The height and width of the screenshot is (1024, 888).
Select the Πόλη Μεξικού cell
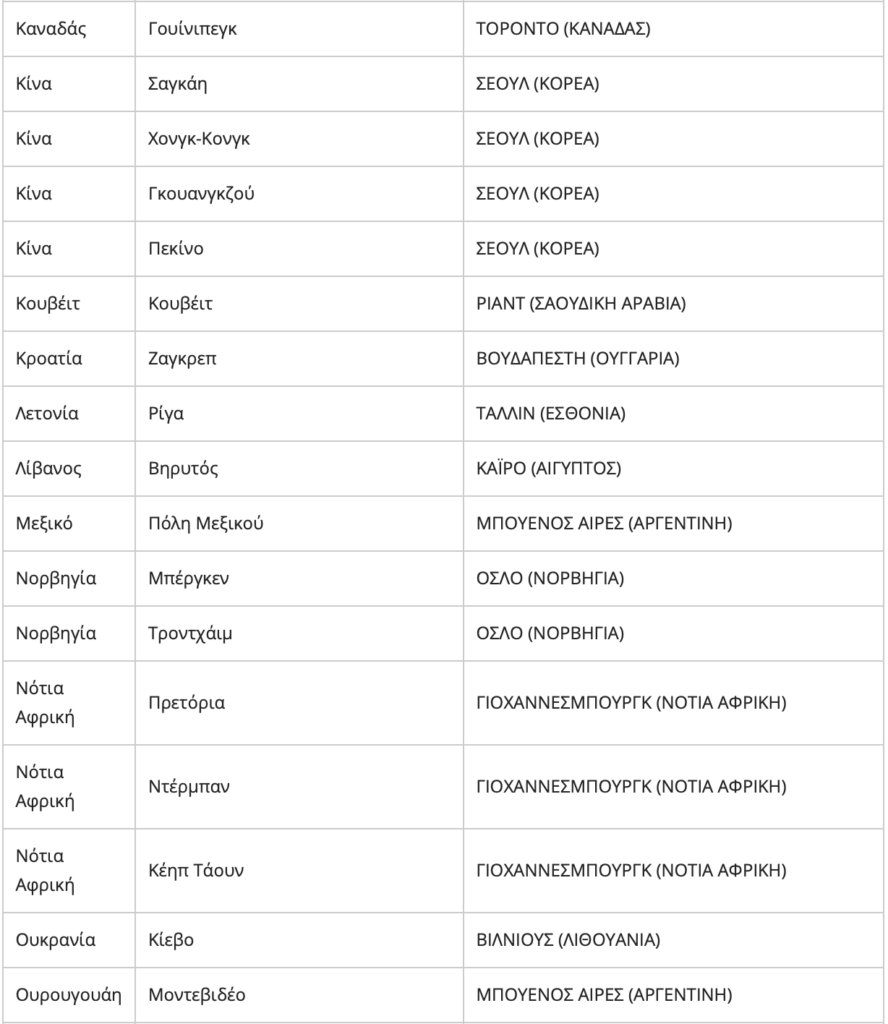point(299,523)
